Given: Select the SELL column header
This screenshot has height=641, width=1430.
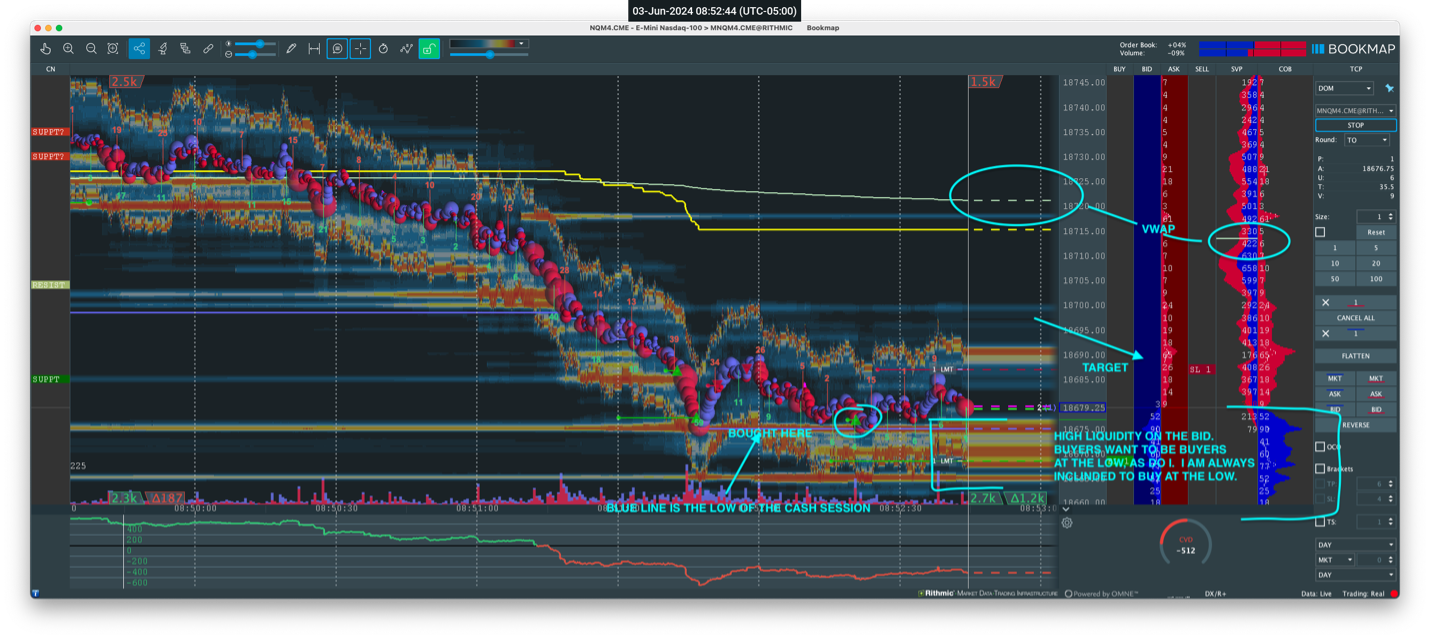Looking at the screenshot, I should 1201,69.
